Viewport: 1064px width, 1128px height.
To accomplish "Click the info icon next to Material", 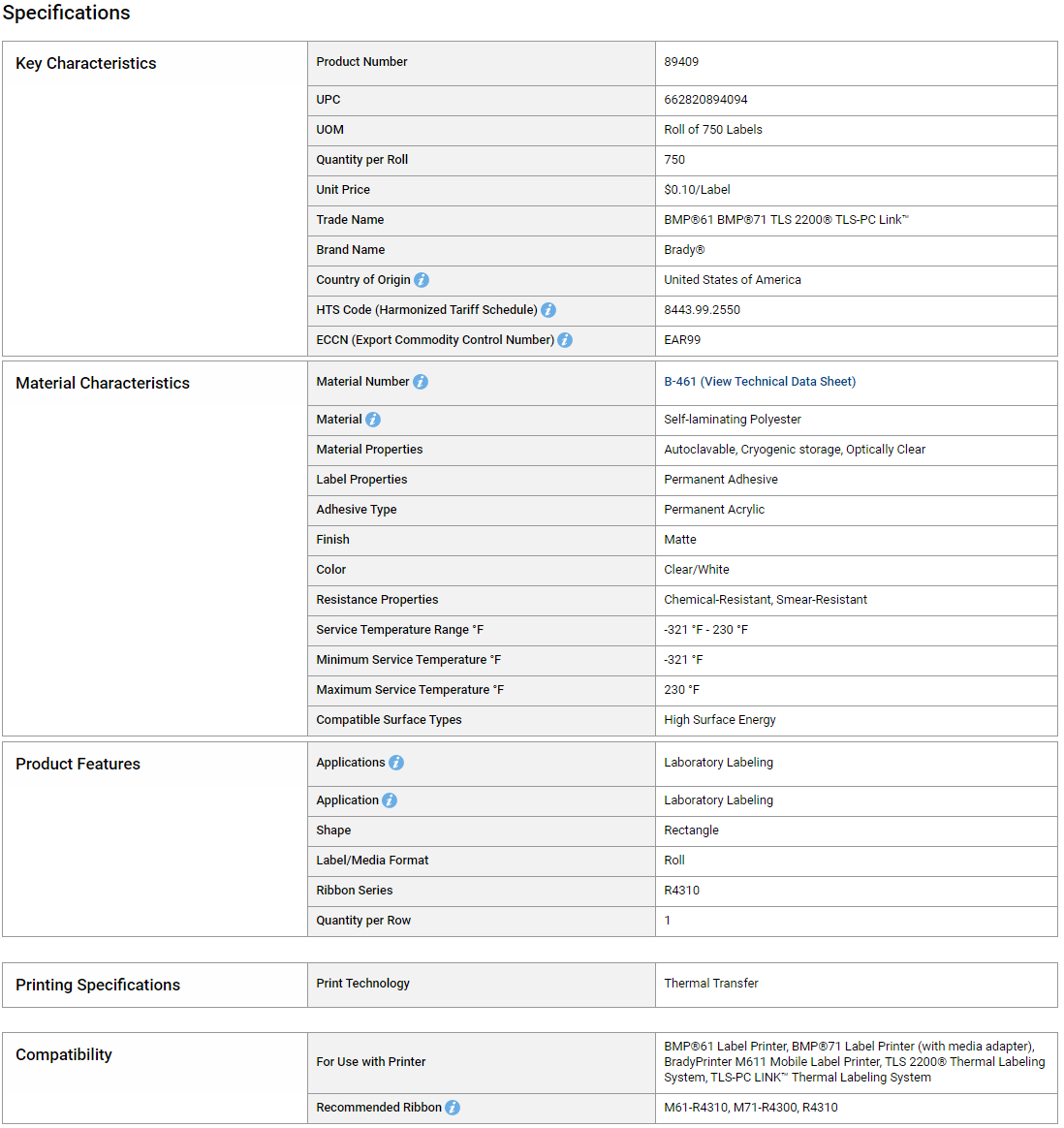I will (373, 420).
